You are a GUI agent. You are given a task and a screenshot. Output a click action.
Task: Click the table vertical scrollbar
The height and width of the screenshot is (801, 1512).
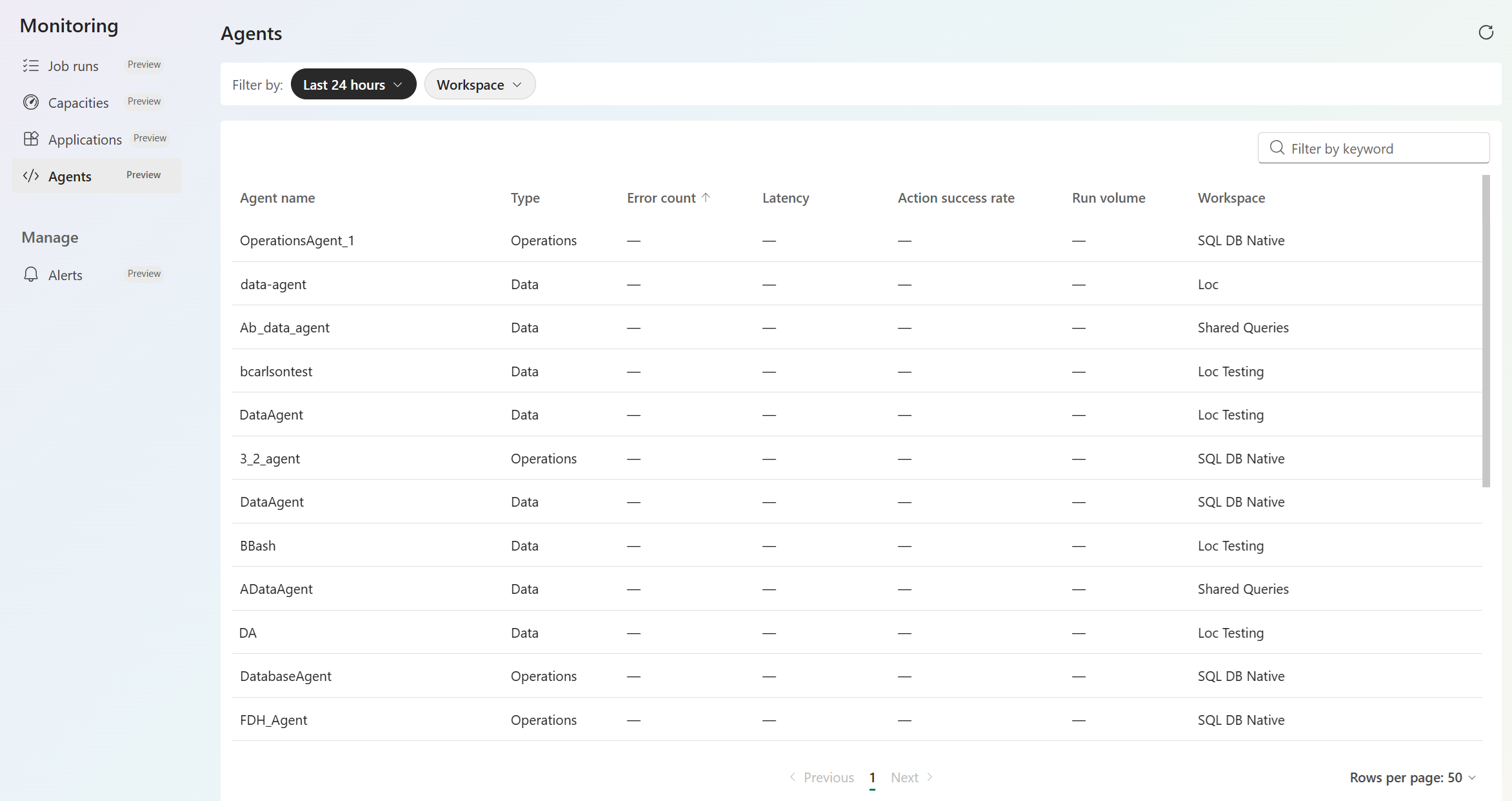tap(1486, 330)
